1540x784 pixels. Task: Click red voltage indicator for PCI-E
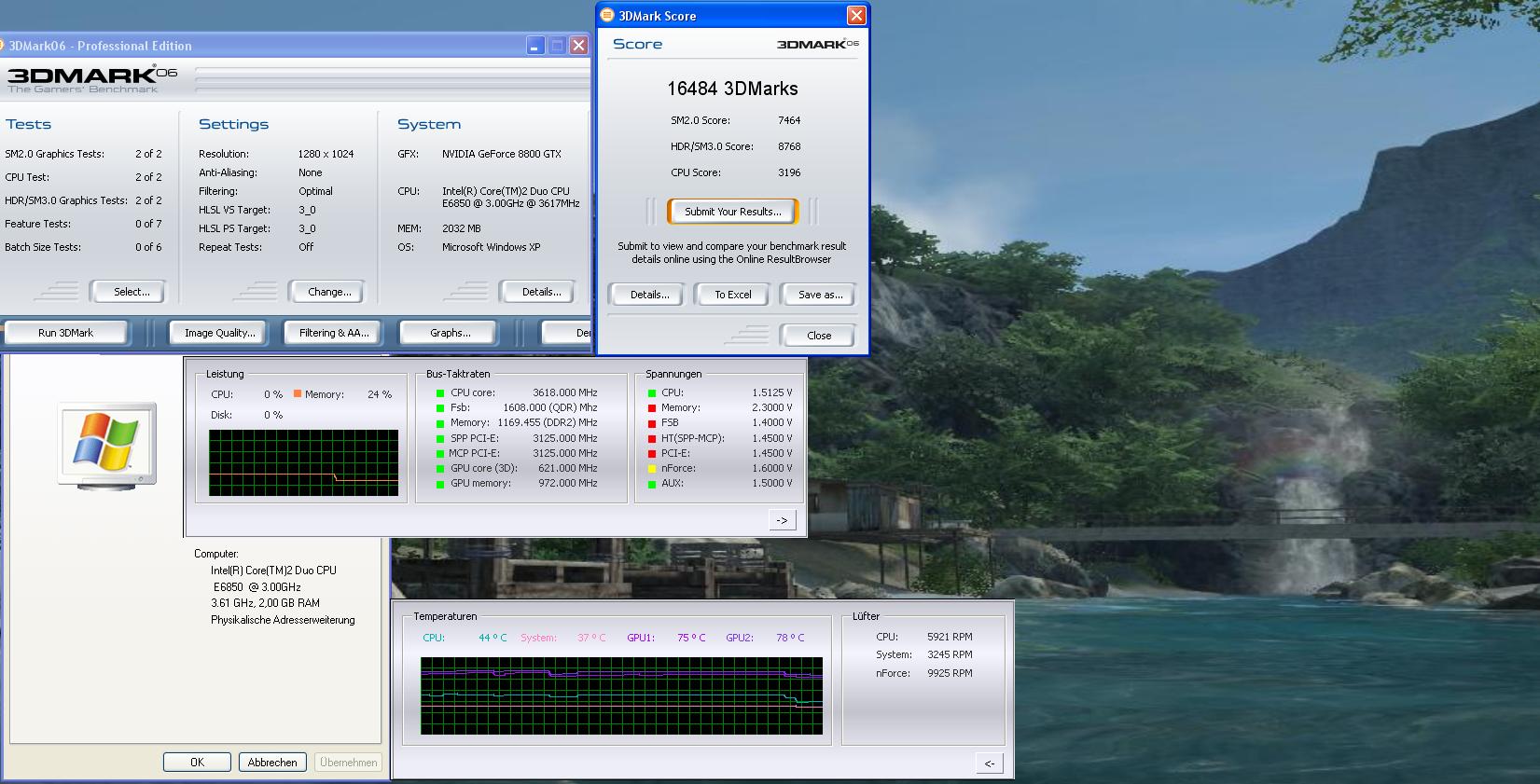652,454
